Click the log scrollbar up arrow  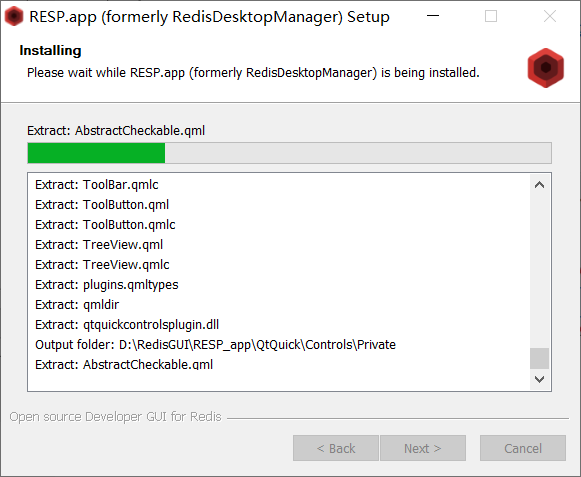[x=540, y=185]
